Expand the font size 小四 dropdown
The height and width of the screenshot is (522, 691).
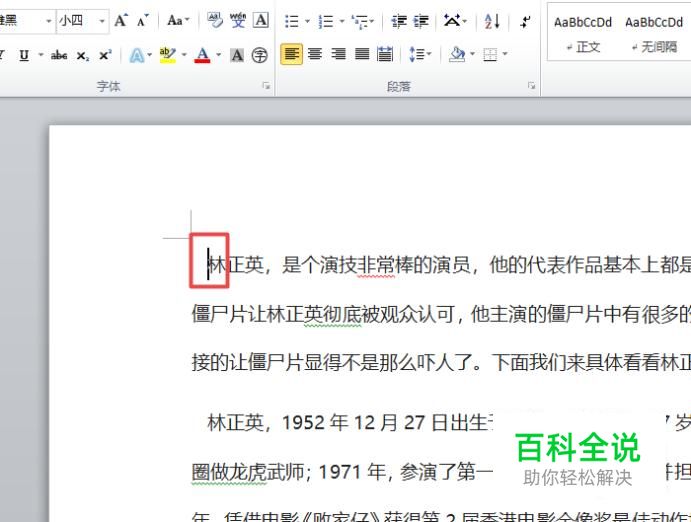click(x=102, y=21)
